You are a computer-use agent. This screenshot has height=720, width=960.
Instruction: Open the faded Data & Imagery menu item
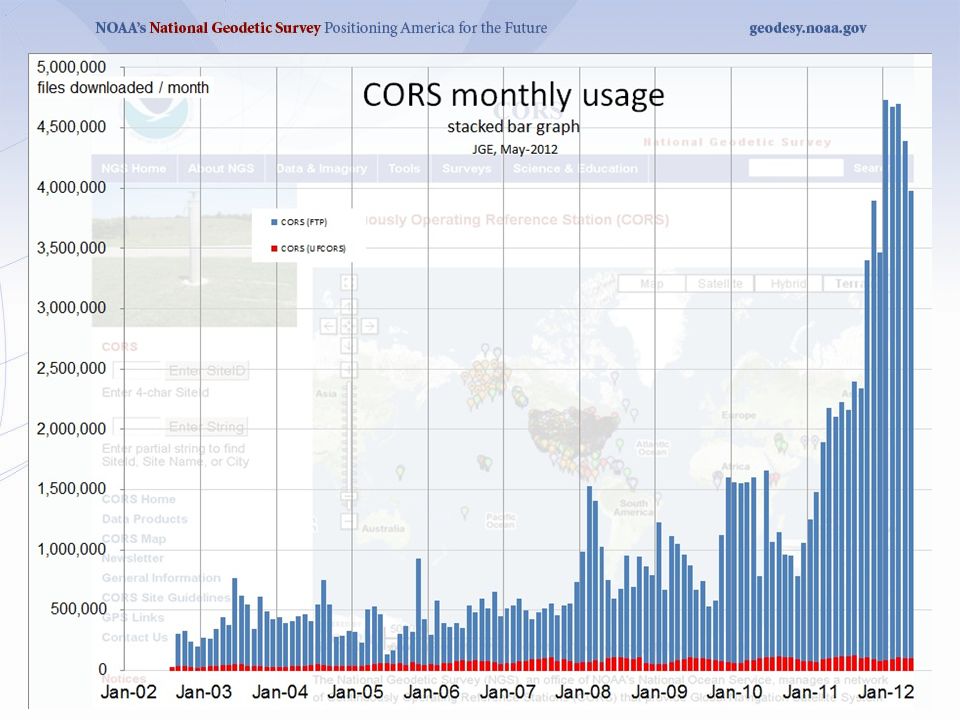point(321,168)
